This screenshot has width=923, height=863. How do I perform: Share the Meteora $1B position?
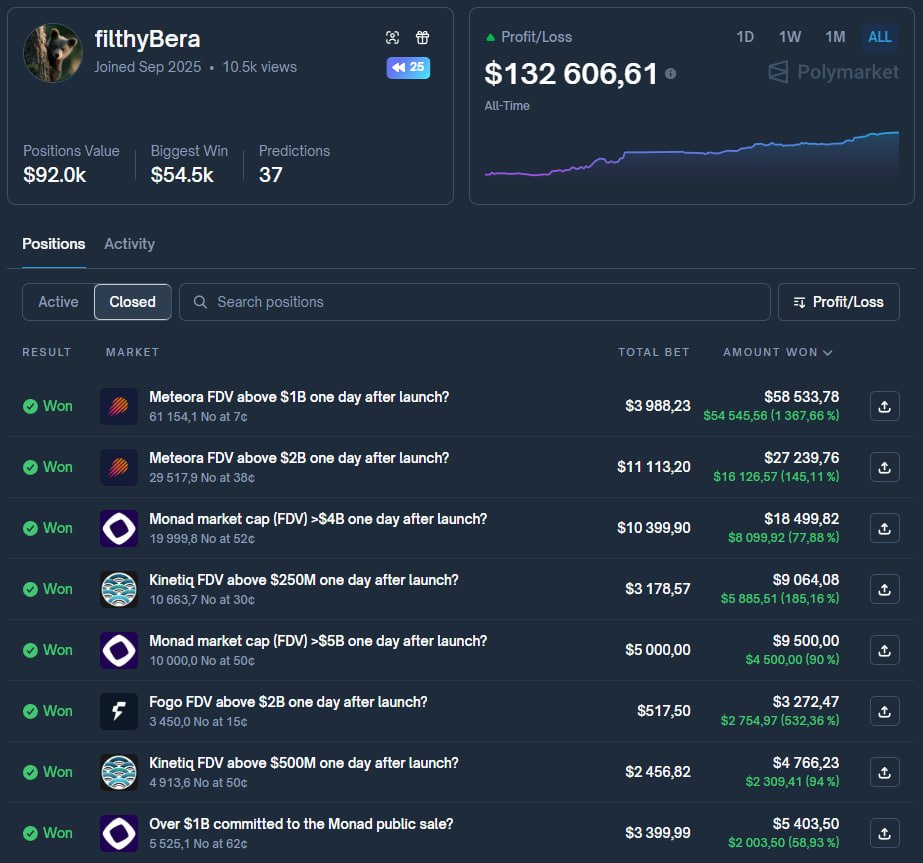pos(884,406)
